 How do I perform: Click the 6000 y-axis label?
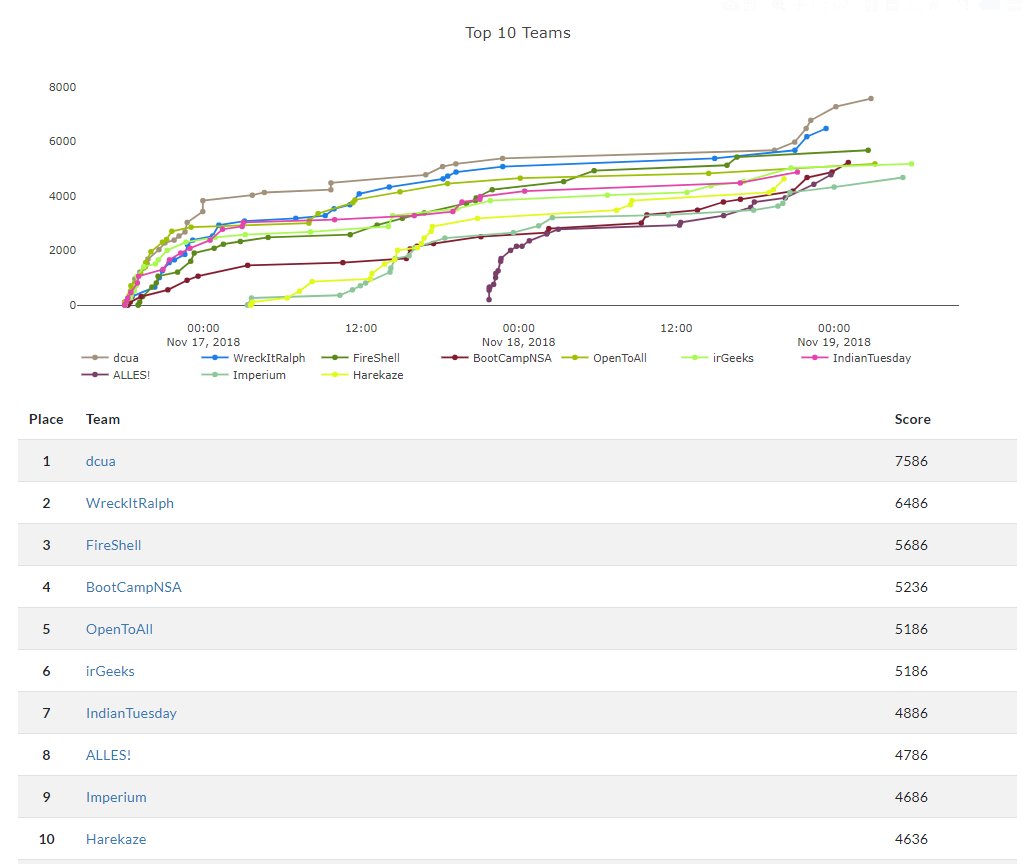click(62, 141)
